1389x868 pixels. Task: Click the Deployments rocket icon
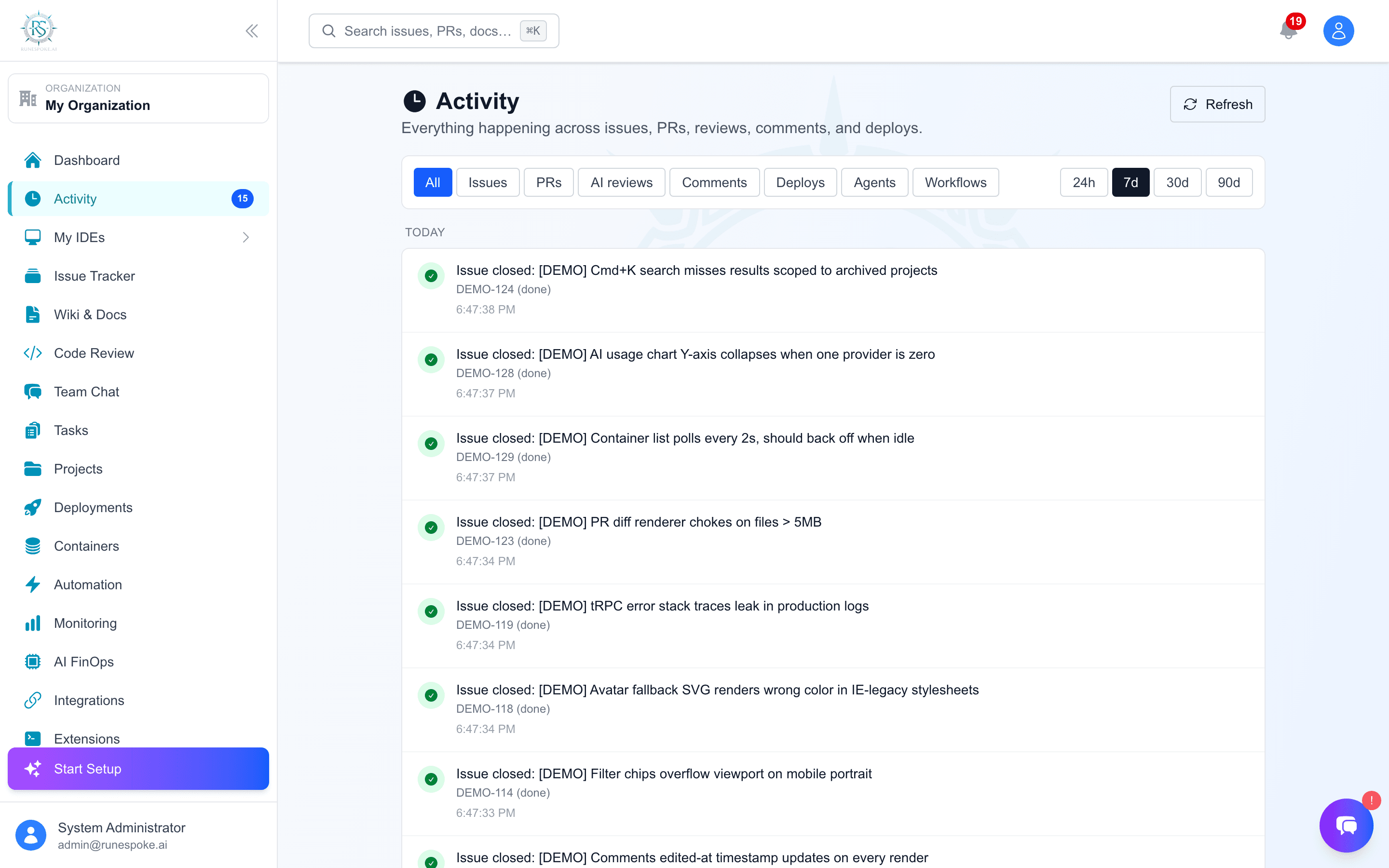[x=33, y=507]
